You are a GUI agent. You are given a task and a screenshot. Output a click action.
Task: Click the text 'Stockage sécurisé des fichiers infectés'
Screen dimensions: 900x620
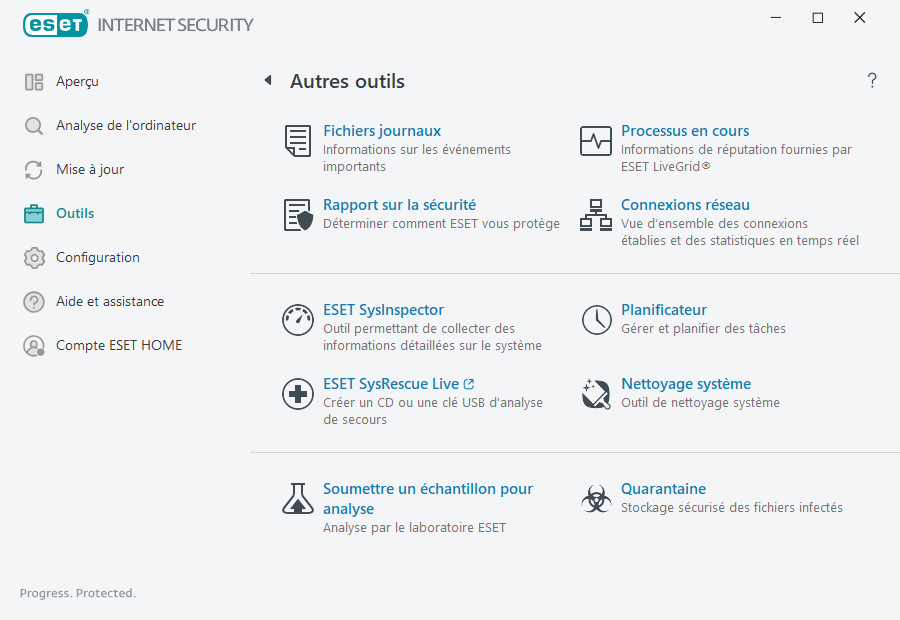tap(732, 508)
